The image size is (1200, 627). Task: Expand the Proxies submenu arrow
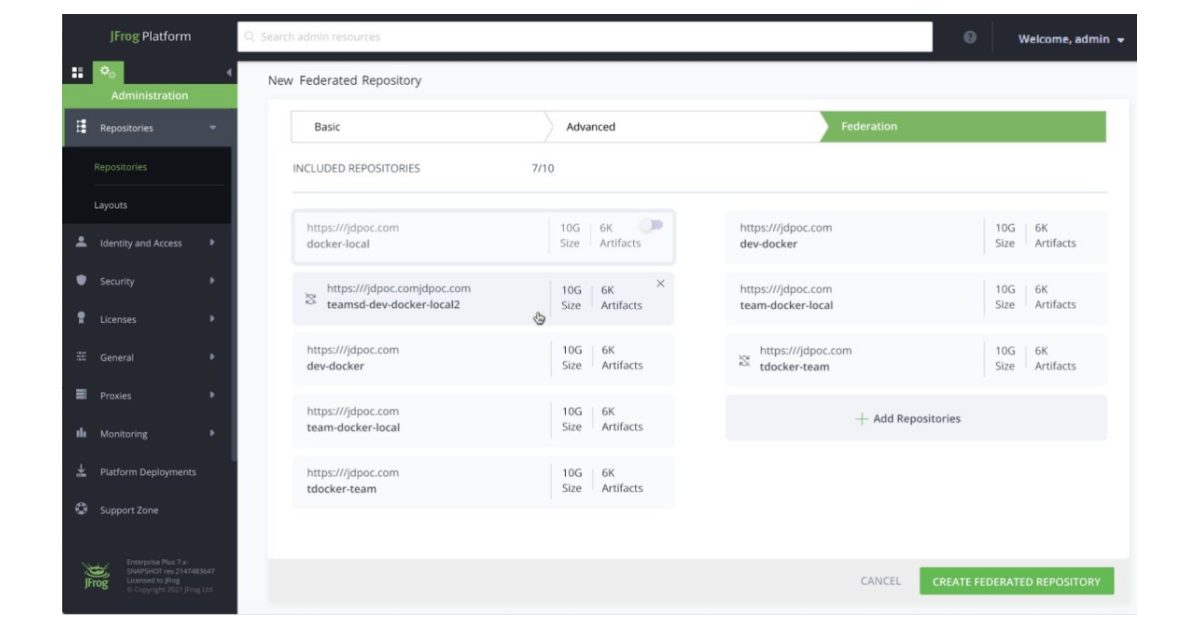point(212,395)
